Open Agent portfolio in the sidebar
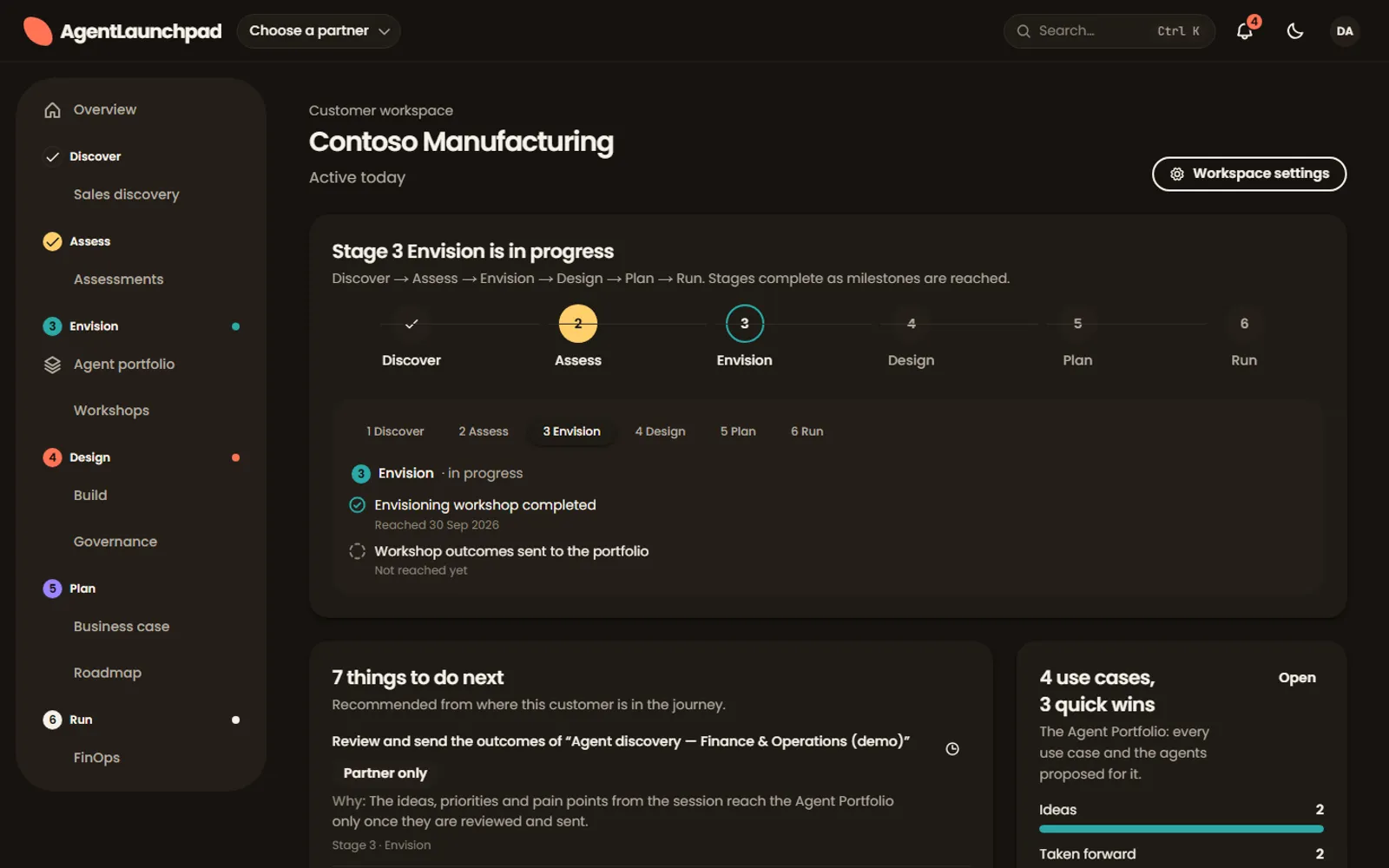 pos(124,365)
